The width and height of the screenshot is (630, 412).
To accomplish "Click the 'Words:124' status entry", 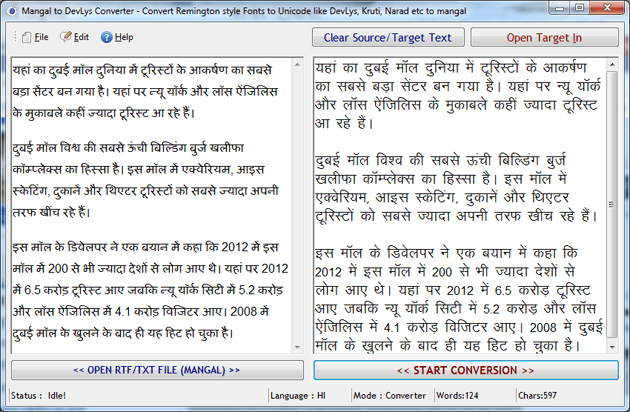I will click(x=457, y=396).
